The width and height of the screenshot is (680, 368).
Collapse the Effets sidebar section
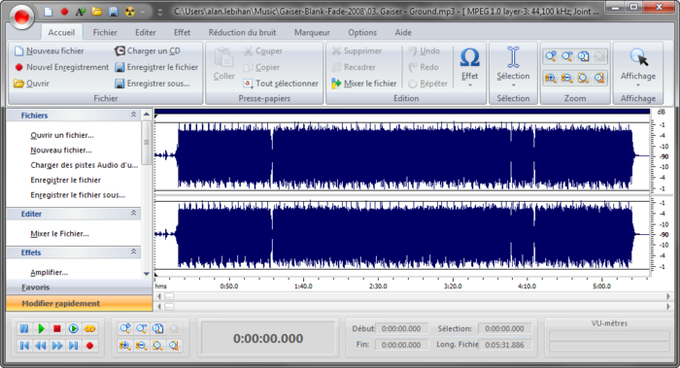click(134, 251)
